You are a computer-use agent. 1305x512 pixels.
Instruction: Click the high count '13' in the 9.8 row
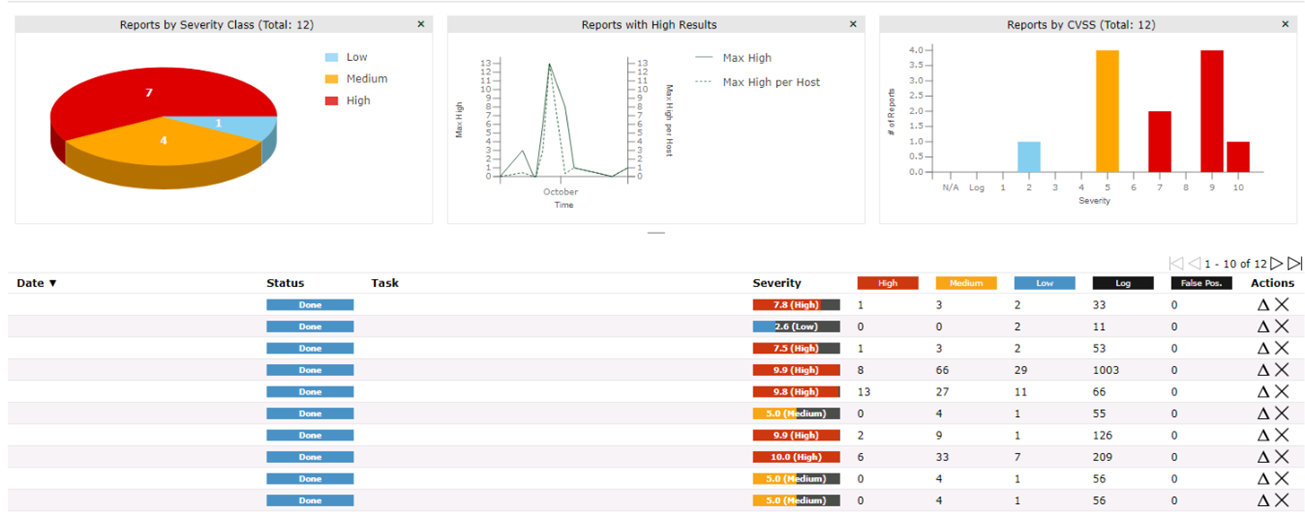(864, 392)
